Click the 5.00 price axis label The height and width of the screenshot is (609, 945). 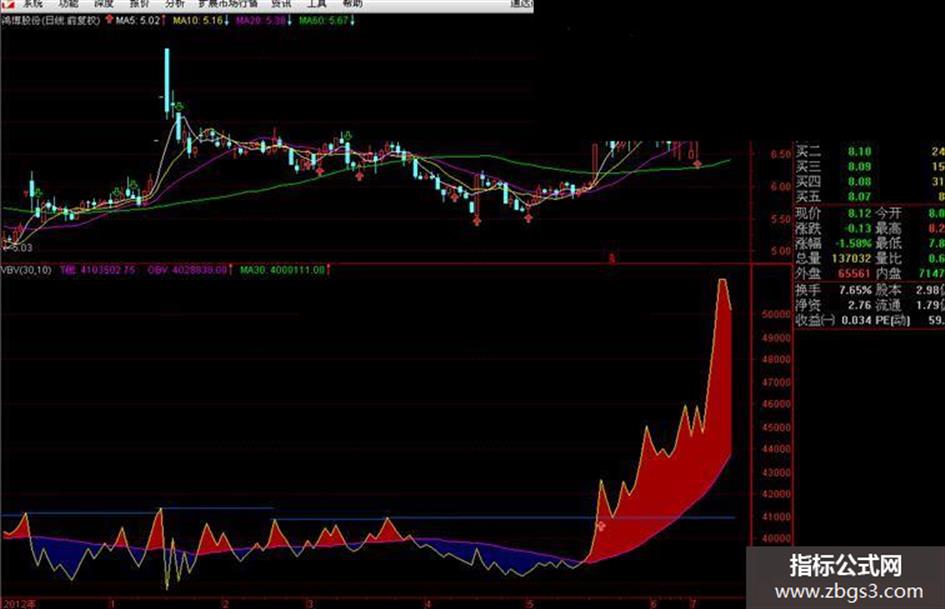point(781,251)
